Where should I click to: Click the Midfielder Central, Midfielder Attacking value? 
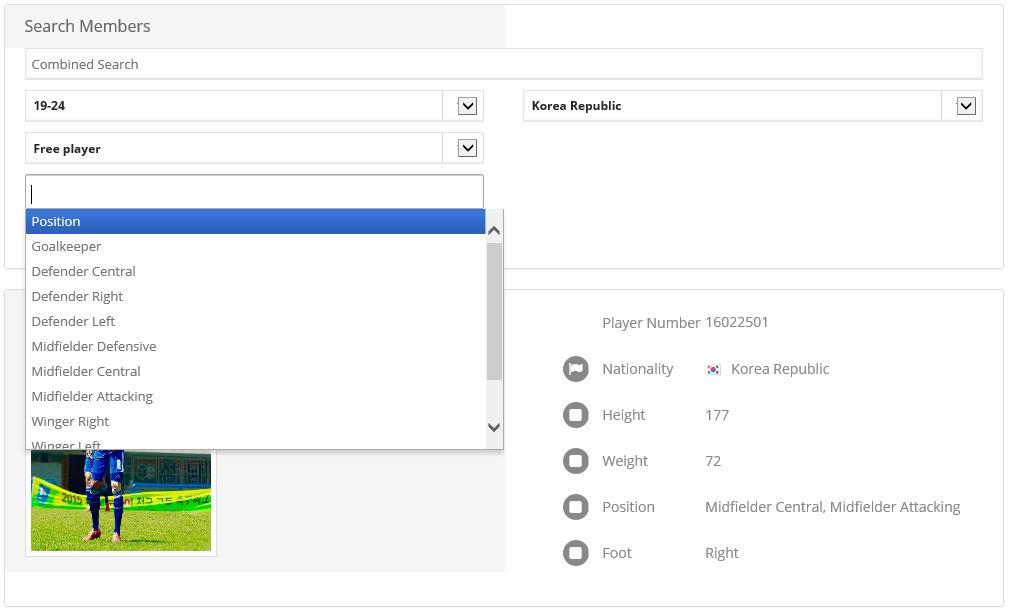pyautogui.click(x=833, y=507)
